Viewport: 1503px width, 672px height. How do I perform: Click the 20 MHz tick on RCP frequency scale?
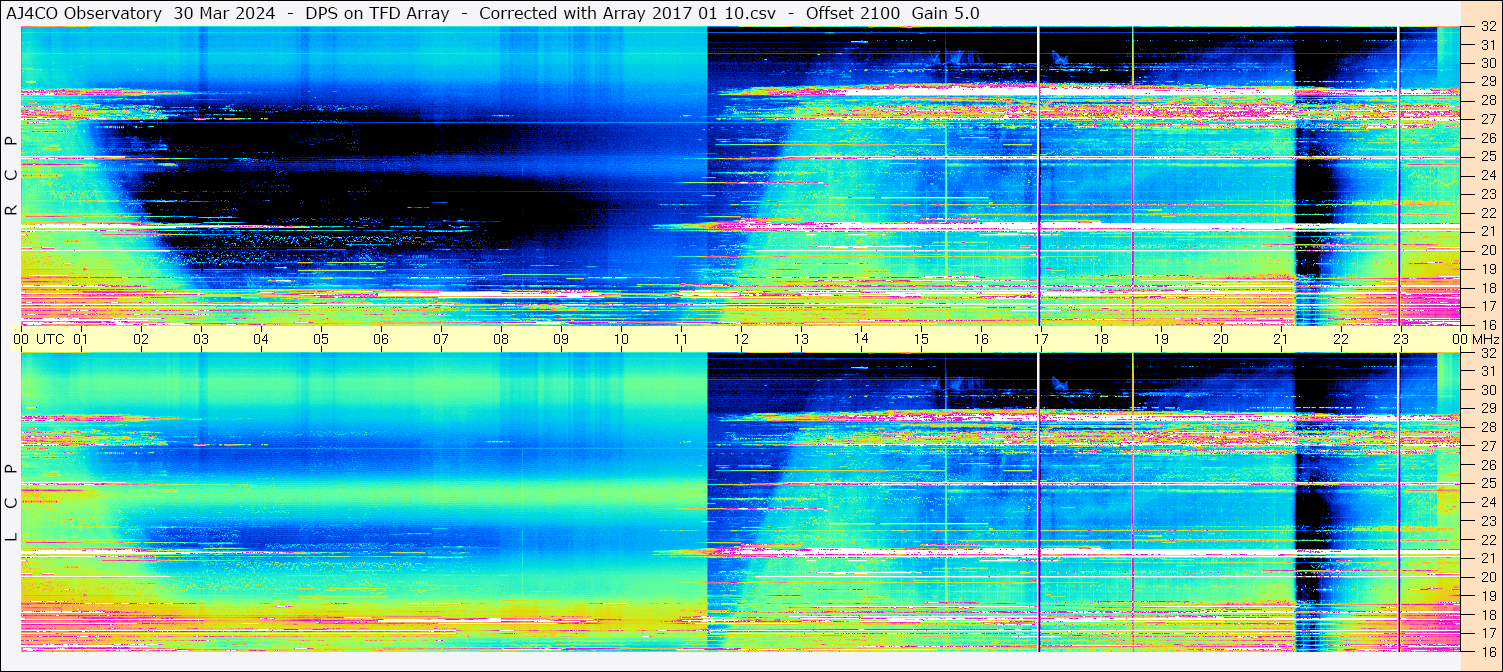click(x=1488, y=250)
